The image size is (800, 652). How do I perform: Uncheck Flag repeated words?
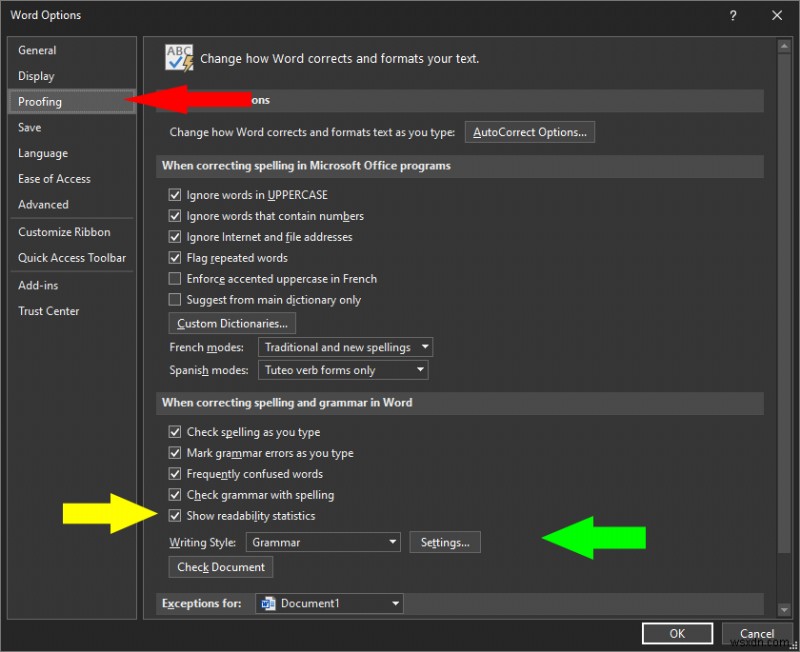pyautogui.click(x=175, y=257)
